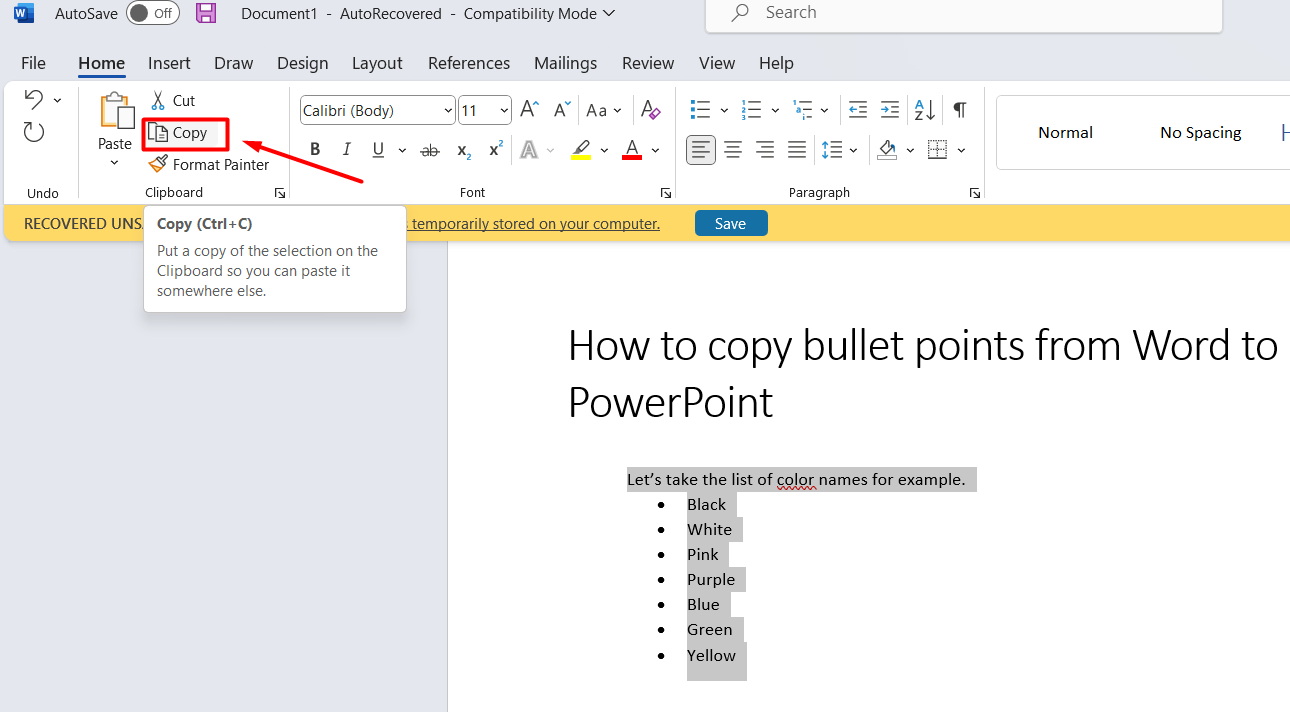Open the font size 11 dropdown
Image resolution: width=1290 pixels, height=712 pixels.
pyautogui.click(x=504, y=110)
